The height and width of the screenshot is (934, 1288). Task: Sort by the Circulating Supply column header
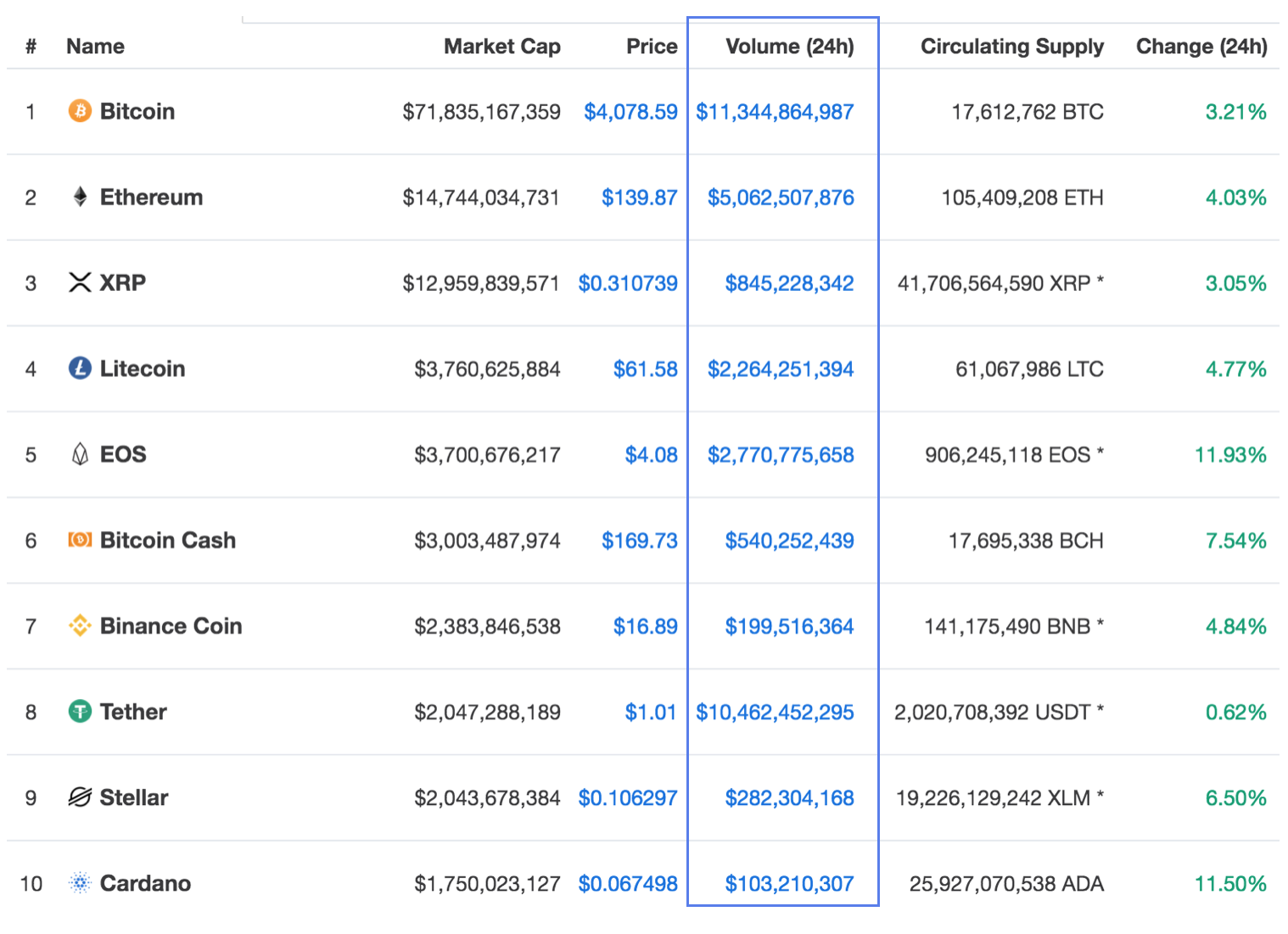(x=1012, y=47)
